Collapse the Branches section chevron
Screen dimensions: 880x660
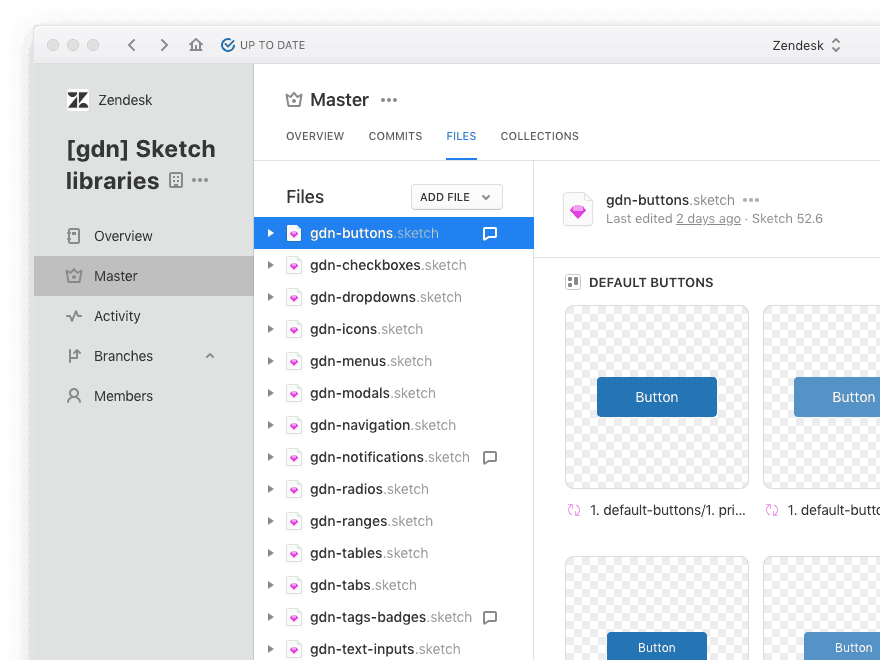[x=210, y=356]
